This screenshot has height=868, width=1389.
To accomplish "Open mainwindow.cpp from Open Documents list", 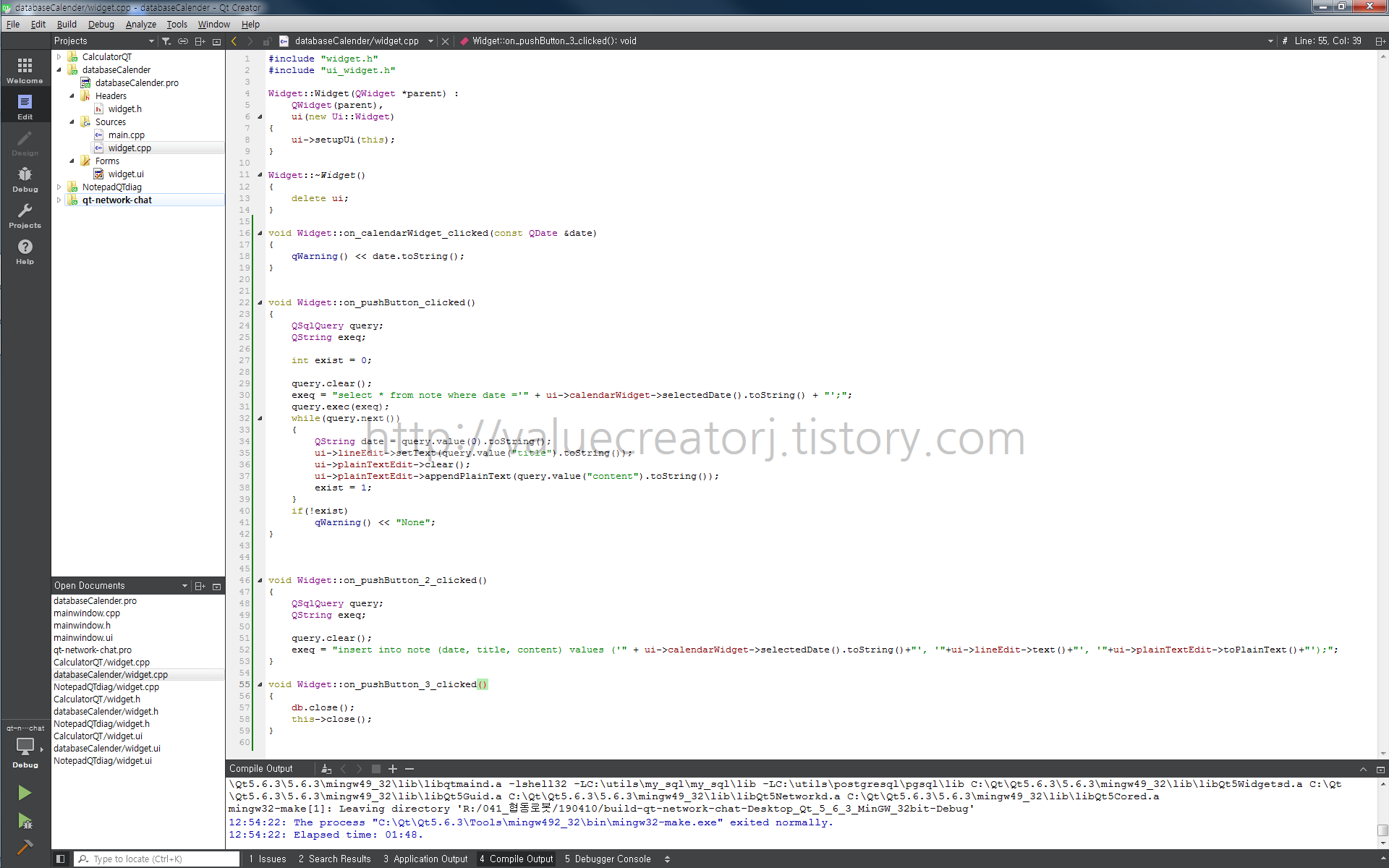I will coord(87,613).
